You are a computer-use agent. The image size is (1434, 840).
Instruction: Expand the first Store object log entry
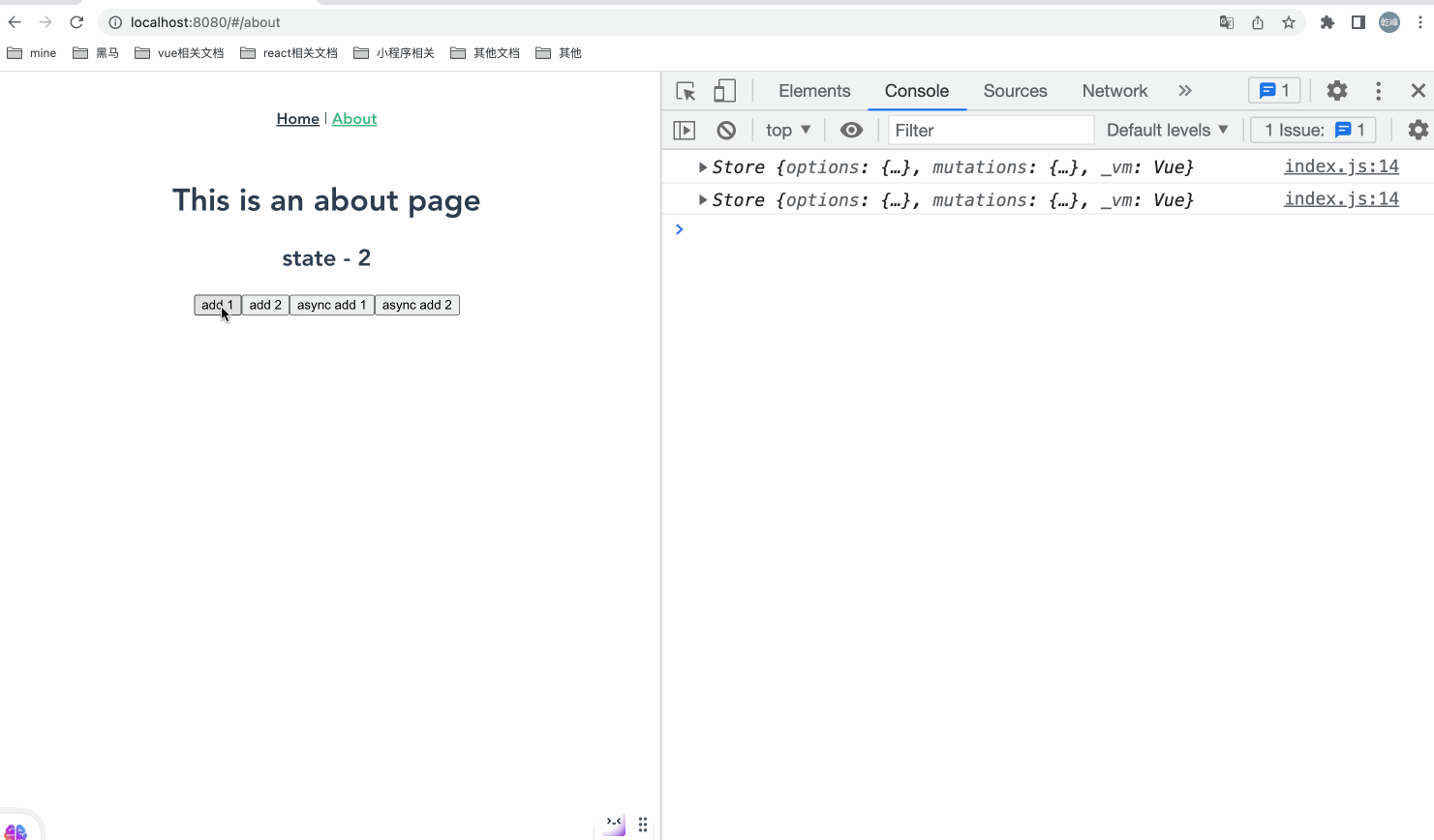(703, 167)
